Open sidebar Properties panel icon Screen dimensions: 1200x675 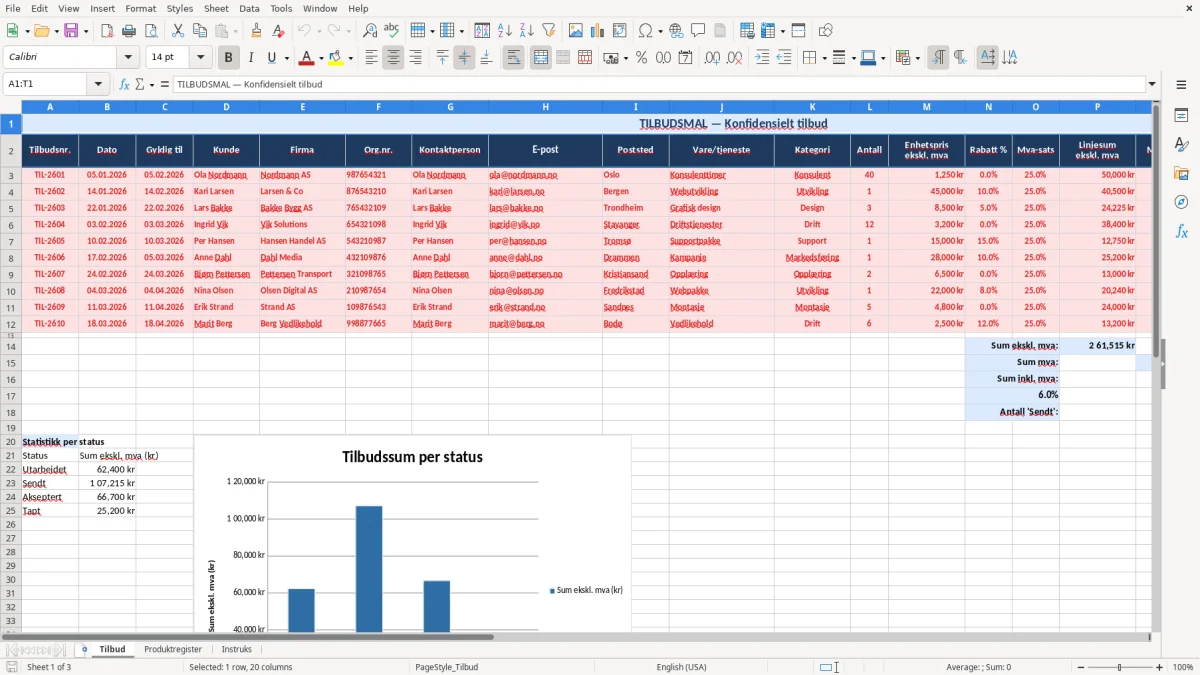pos(1181,116)
